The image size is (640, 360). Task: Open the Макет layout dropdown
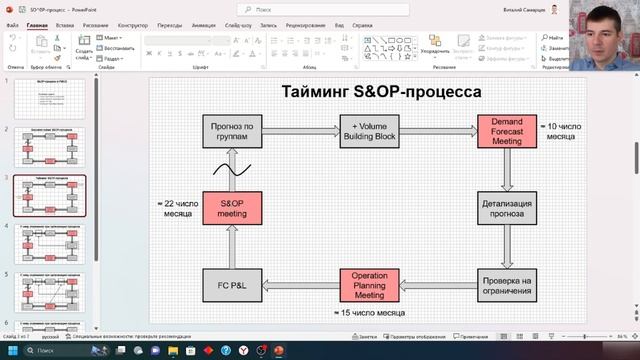coord(109,38)
